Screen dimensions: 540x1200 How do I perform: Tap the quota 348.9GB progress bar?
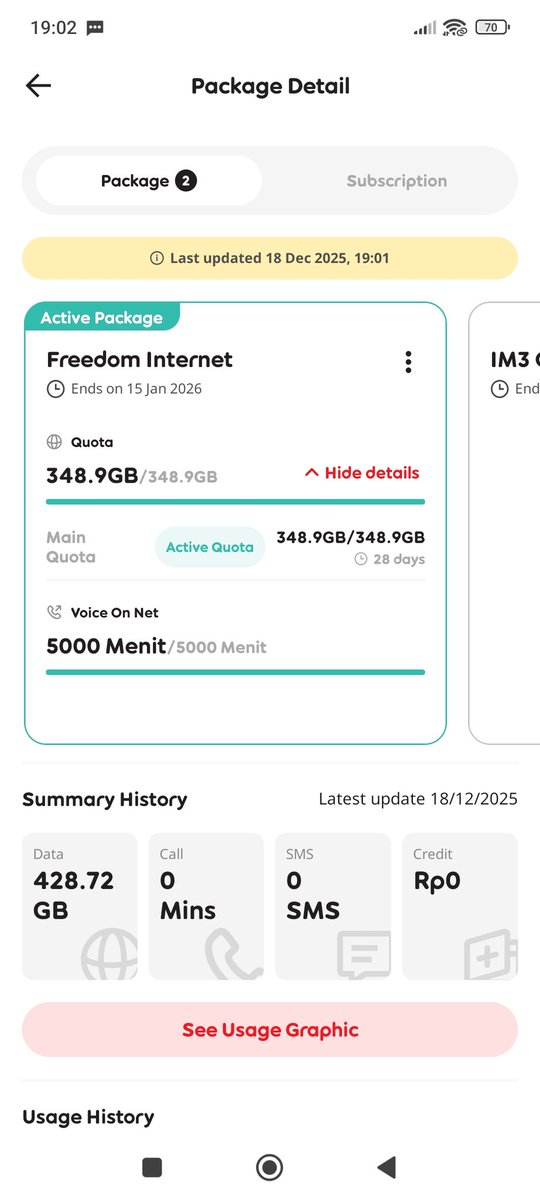236,502
